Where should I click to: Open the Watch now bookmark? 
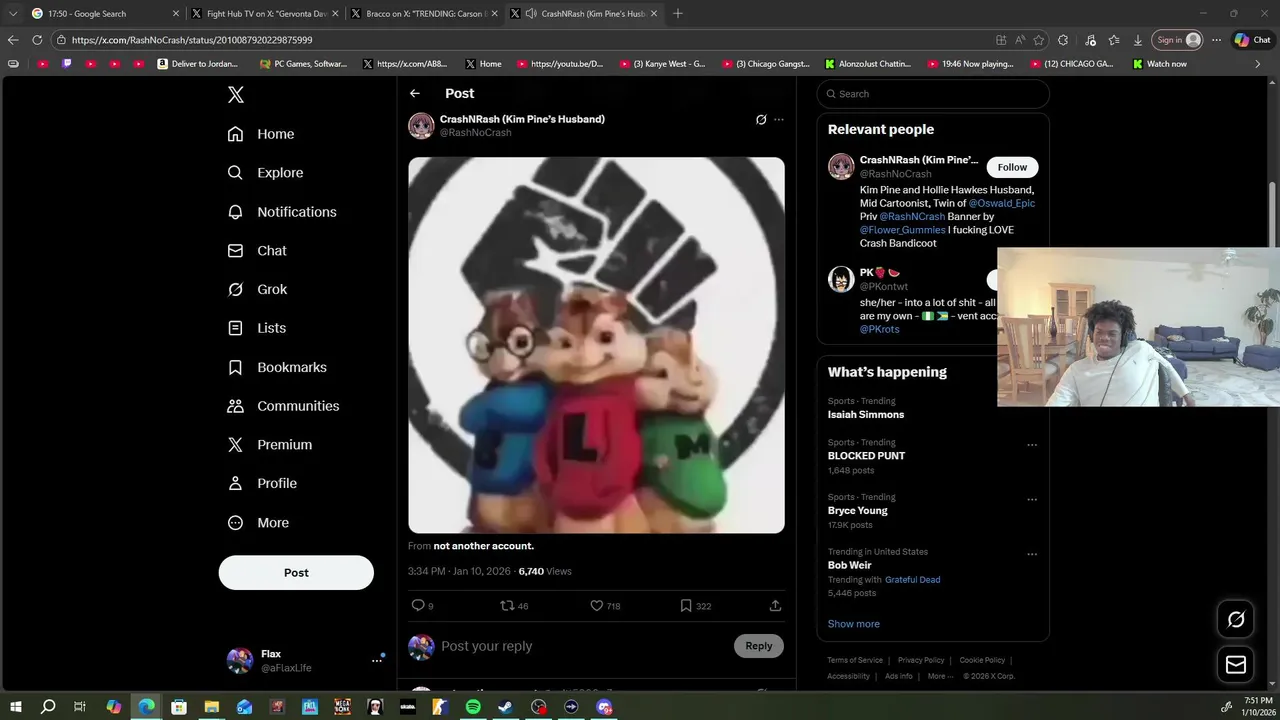1160,64
